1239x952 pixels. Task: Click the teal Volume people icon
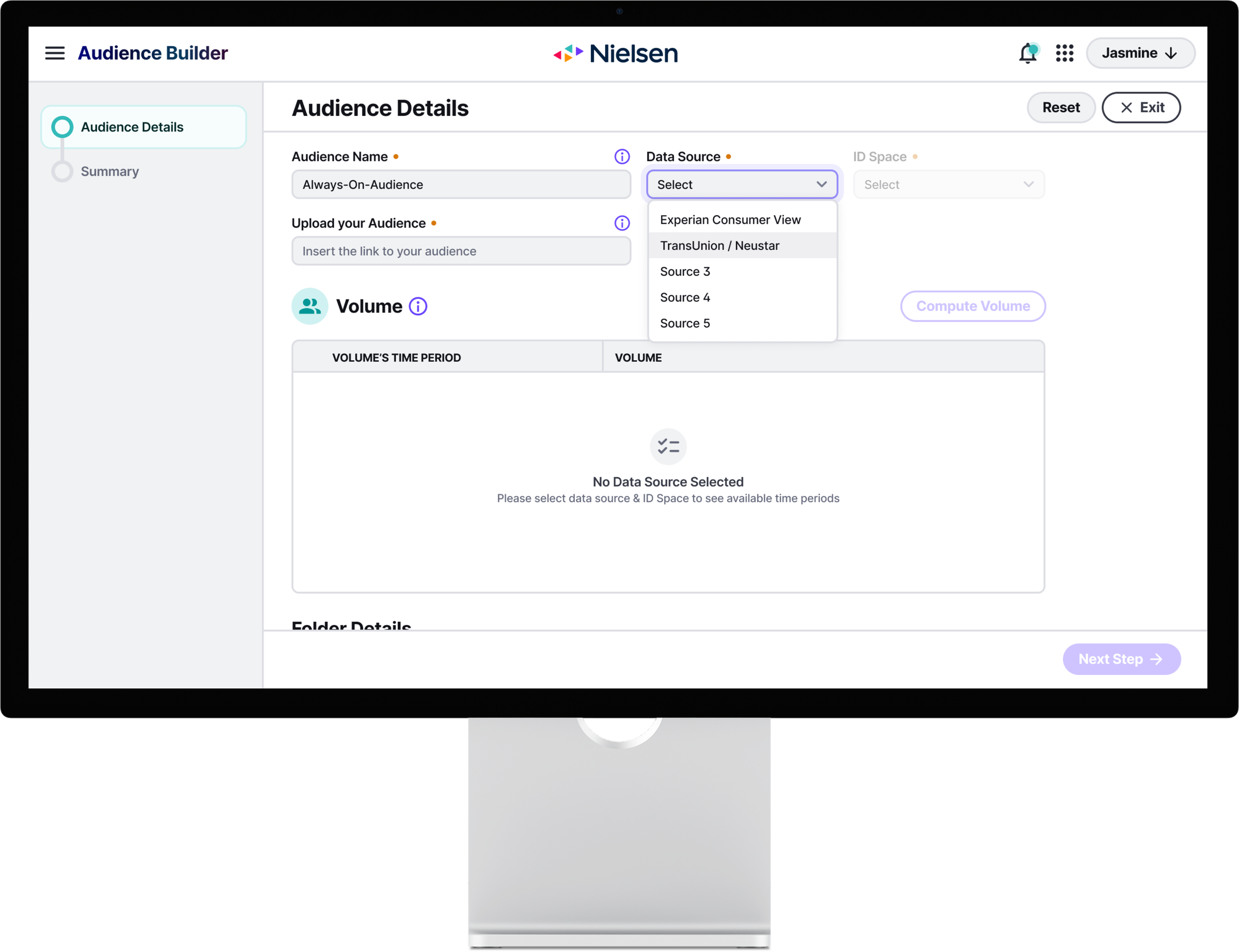tap(310, 307)
